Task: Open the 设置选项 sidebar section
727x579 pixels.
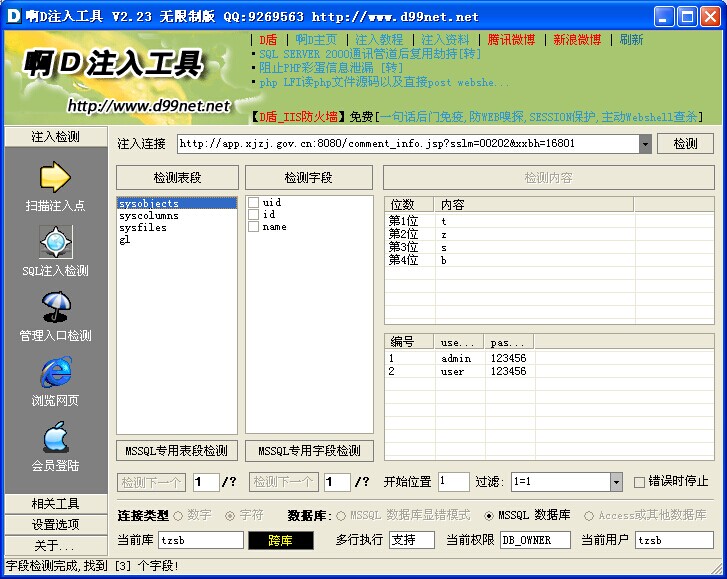Action: click(56, 524)
